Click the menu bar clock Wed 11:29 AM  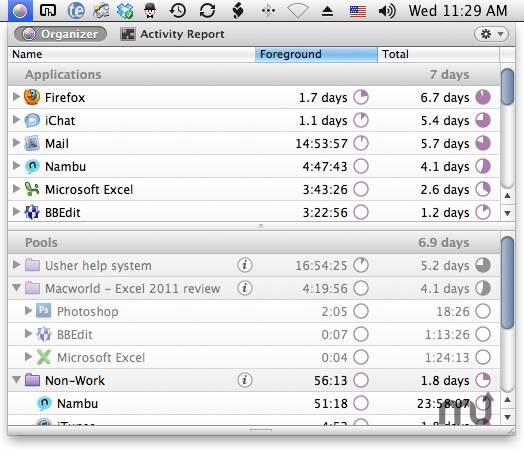click(x=458, y=11)
